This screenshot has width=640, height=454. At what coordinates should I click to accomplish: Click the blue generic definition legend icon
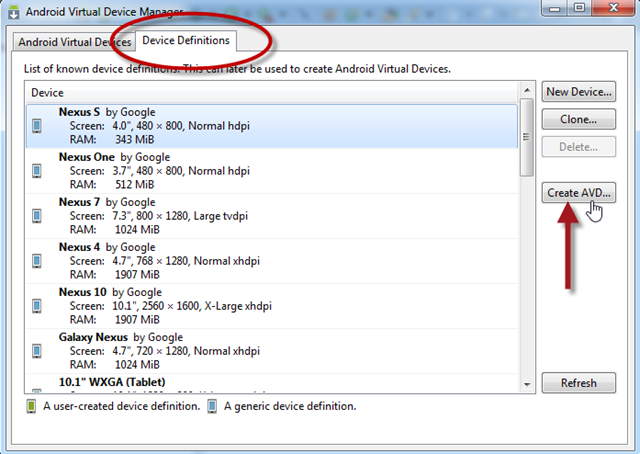212,406
